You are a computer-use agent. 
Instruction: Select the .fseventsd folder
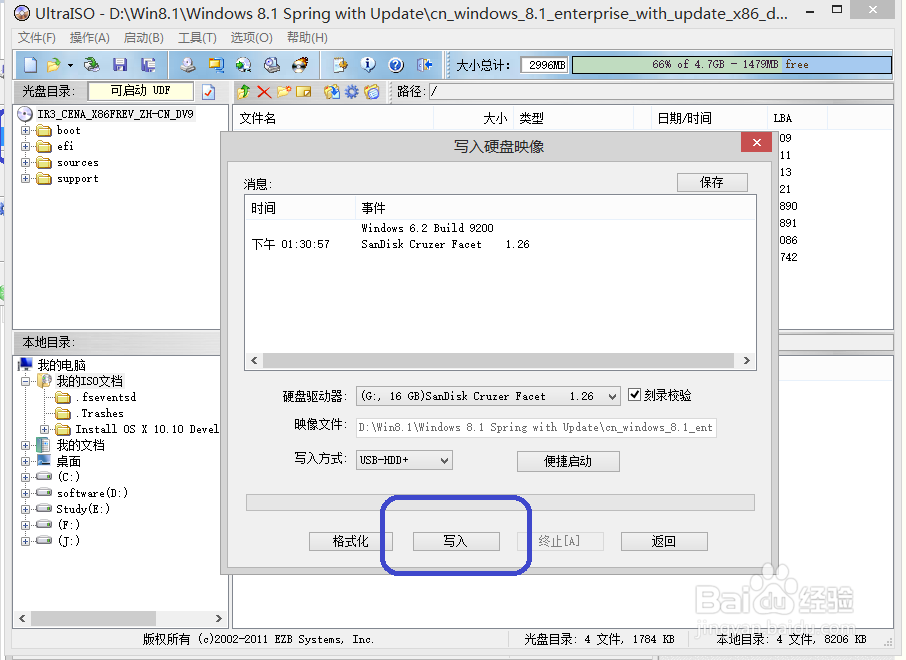coord(106,398)
